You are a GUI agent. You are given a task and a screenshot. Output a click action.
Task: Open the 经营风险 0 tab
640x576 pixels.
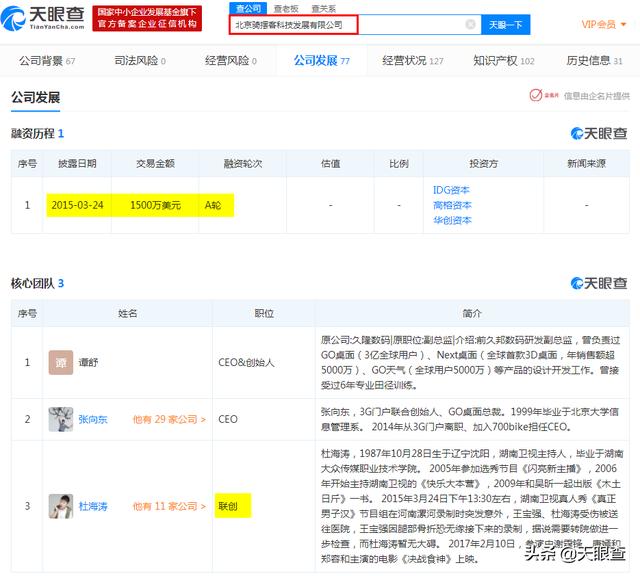[231, 61]
